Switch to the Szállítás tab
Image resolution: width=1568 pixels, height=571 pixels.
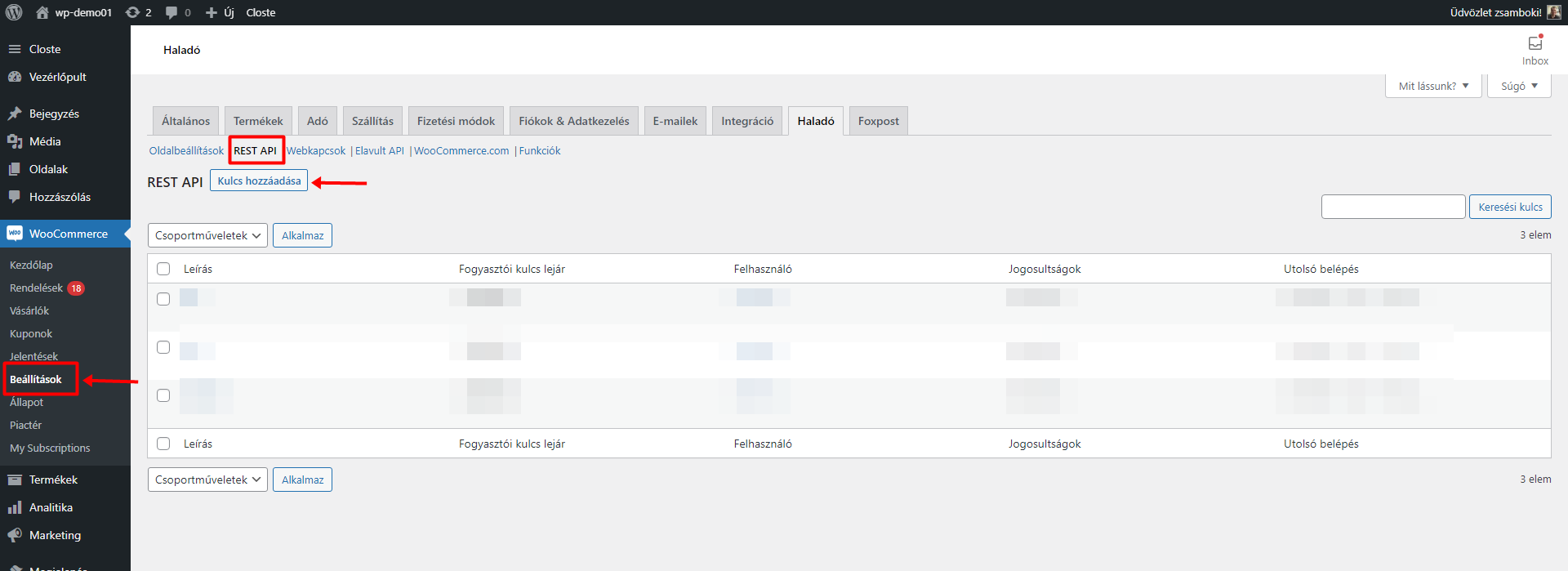(372, 121)
